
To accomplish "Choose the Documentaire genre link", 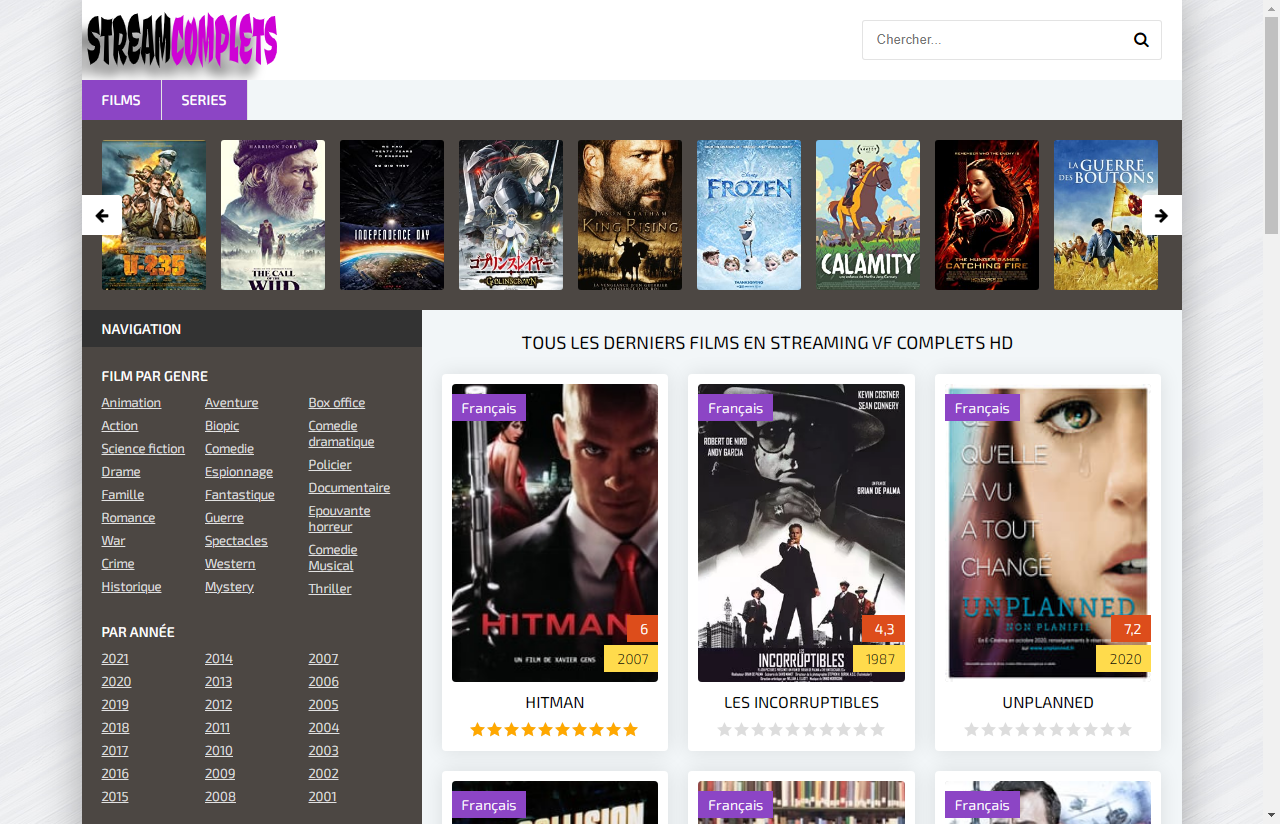I will pos(349,488).
